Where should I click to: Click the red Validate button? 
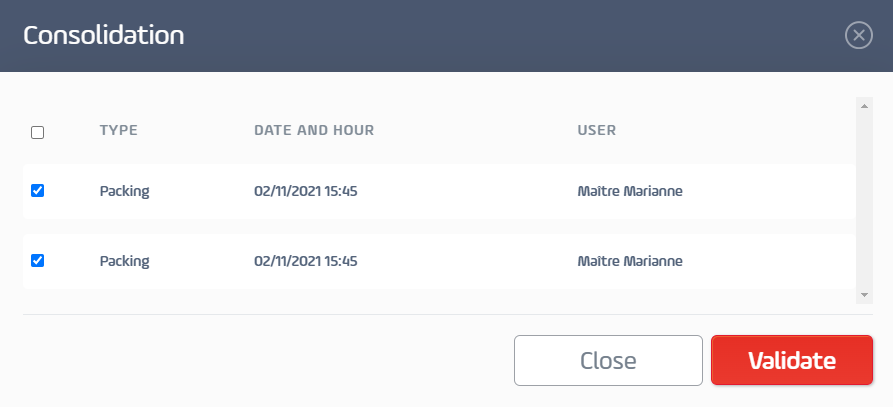pyautogui.click(x=792, y=360)
